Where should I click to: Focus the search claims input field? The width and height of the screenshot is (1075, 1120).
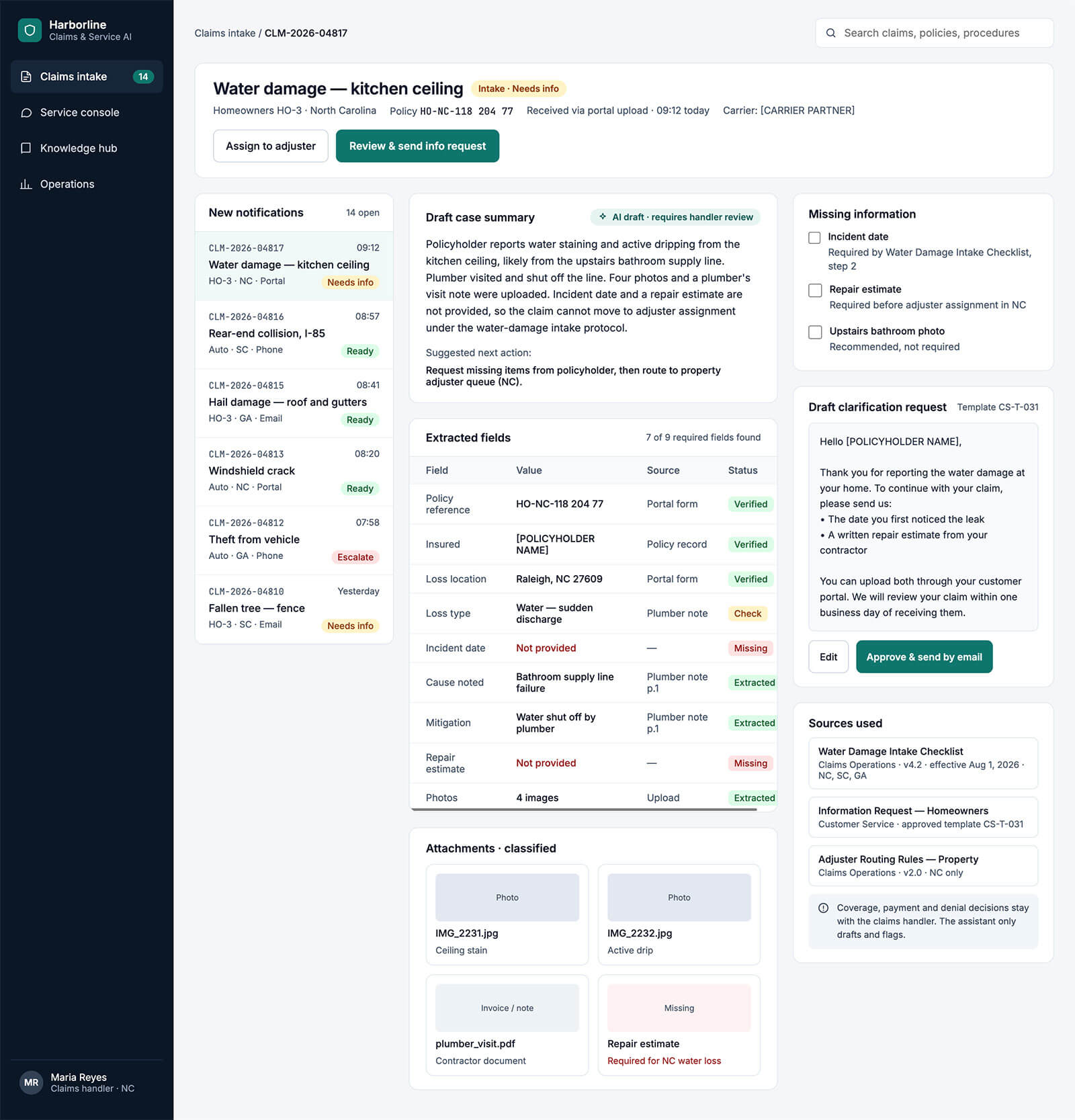click(x=934, y=33)
